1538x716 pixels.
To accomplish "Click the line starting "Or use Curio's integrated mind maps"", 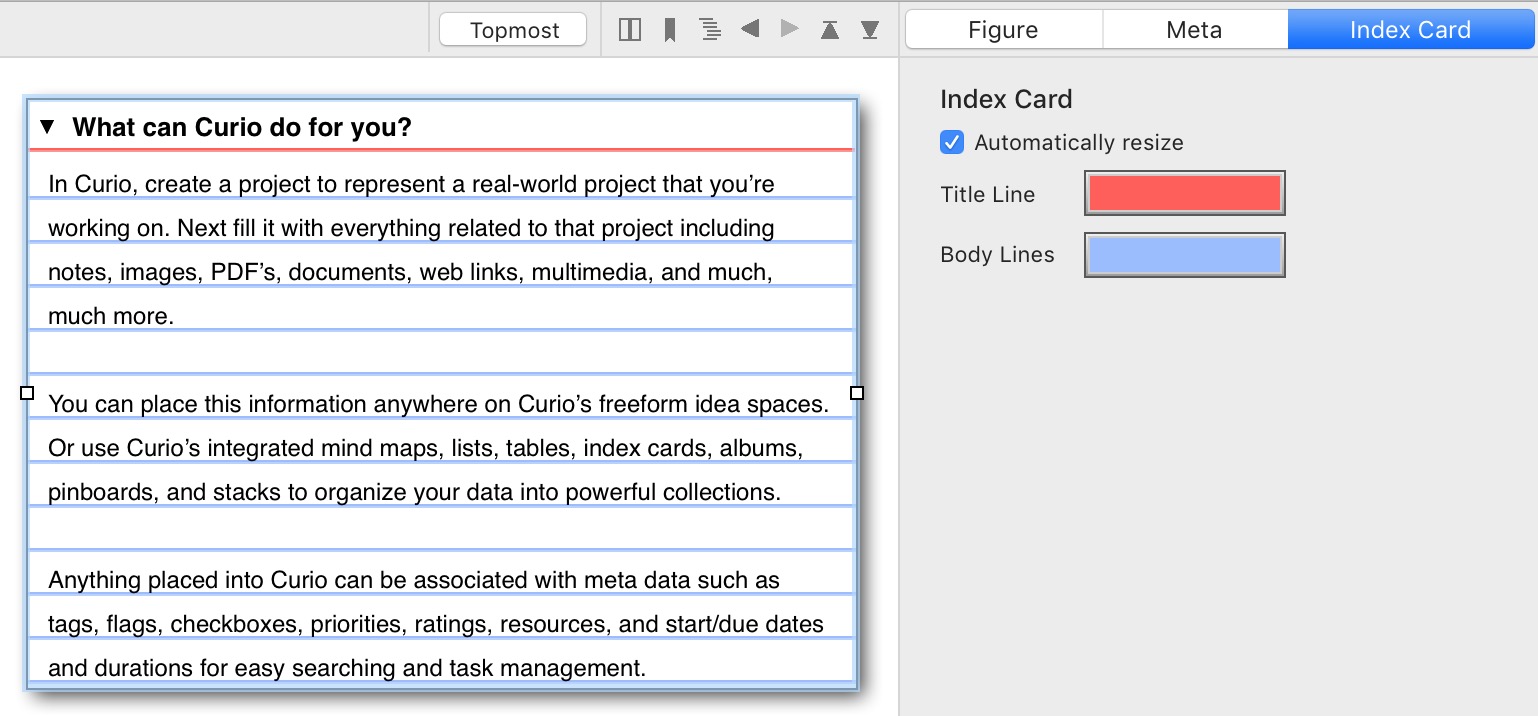I will click(x=425, y=448).
